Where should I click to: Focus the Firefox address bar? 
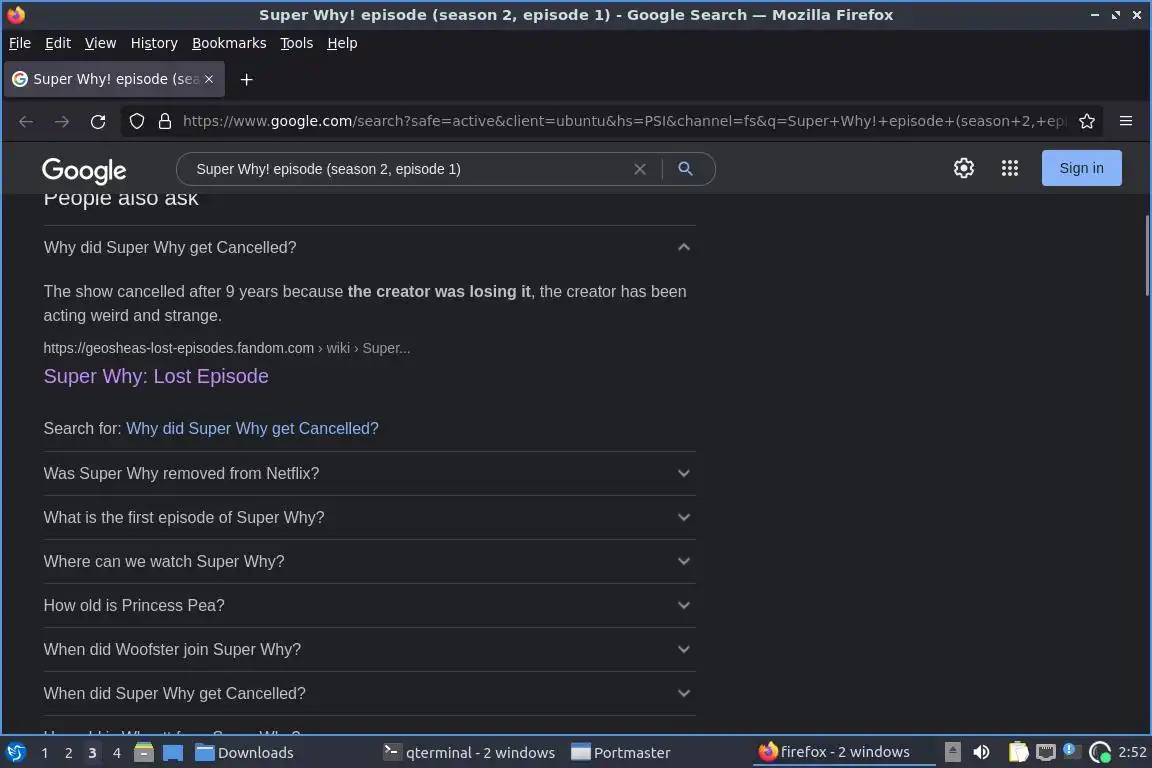click(623, 121)
